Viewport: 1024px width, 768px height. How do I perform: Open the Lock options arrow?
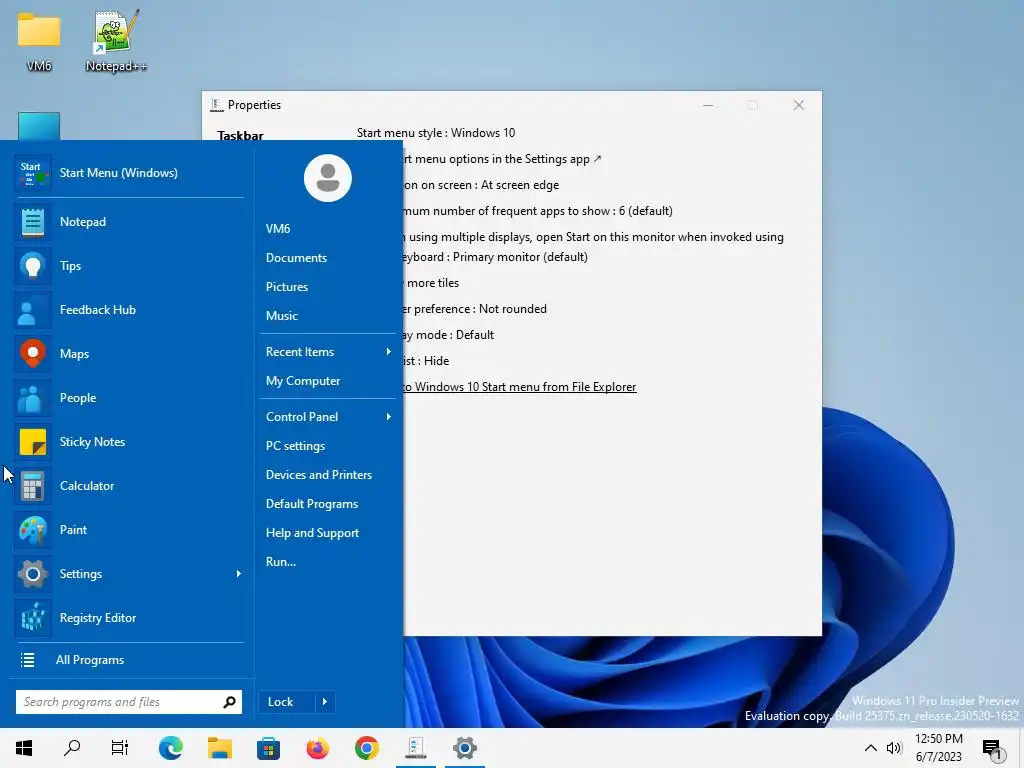pos(325,702)
